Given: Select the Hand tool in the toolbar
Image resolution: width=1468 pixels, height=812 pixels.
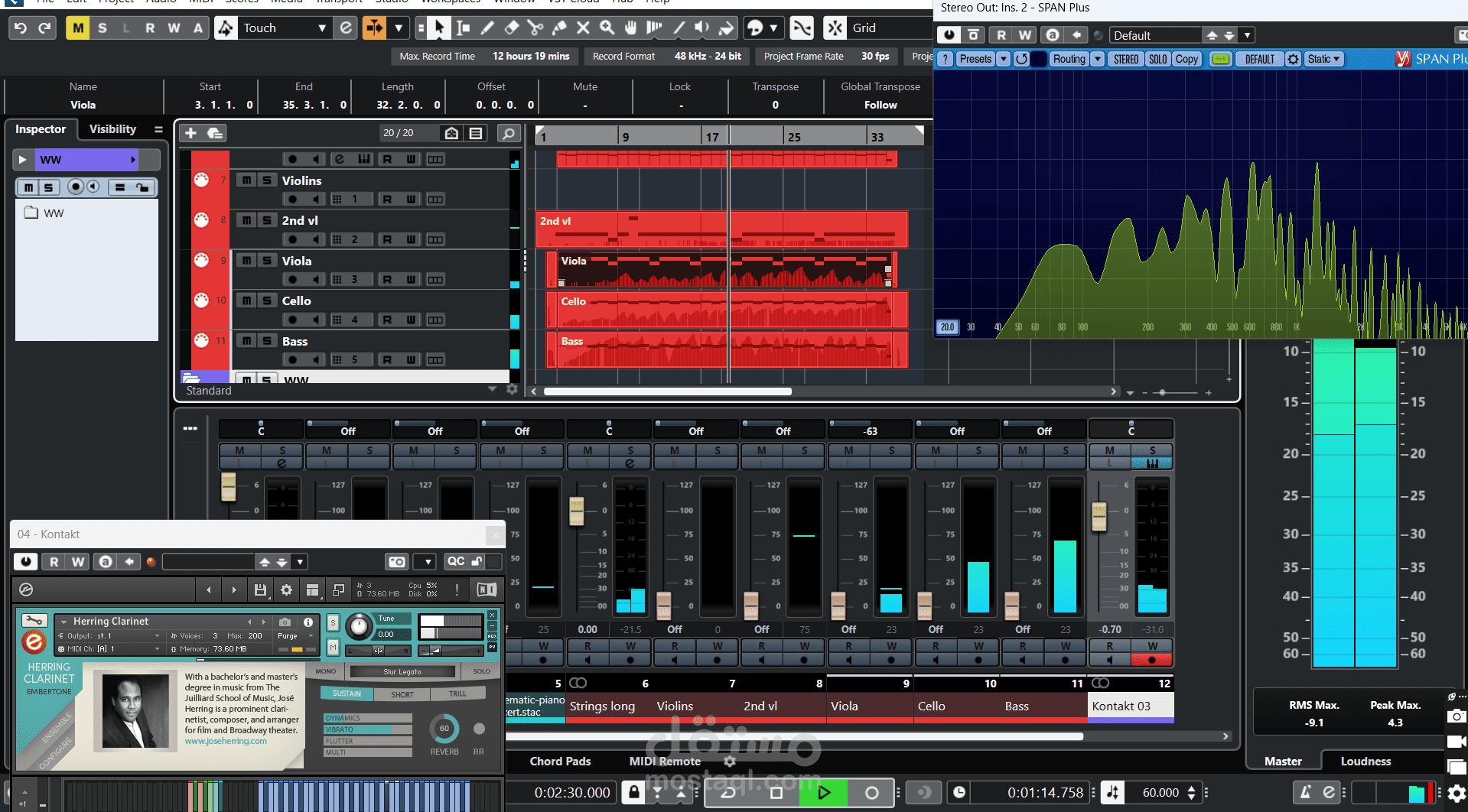Looking at the screenshot, I should tap(631, 28).
